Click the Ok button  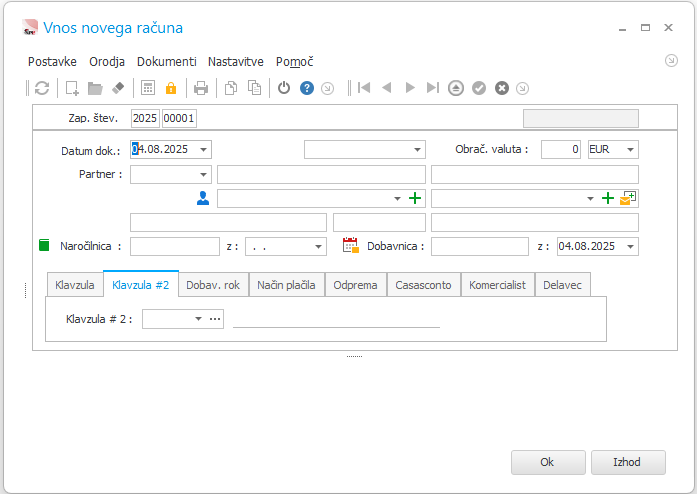click(547, 462)
